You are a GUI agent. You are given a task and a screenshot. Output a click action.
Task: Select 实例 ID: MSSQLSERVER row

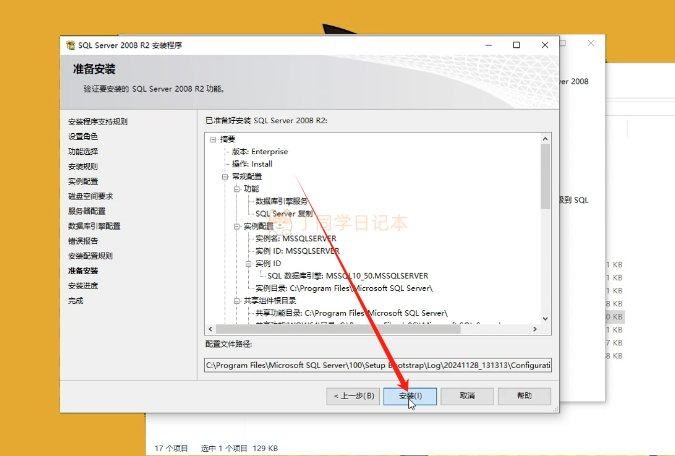click(297, 251)
